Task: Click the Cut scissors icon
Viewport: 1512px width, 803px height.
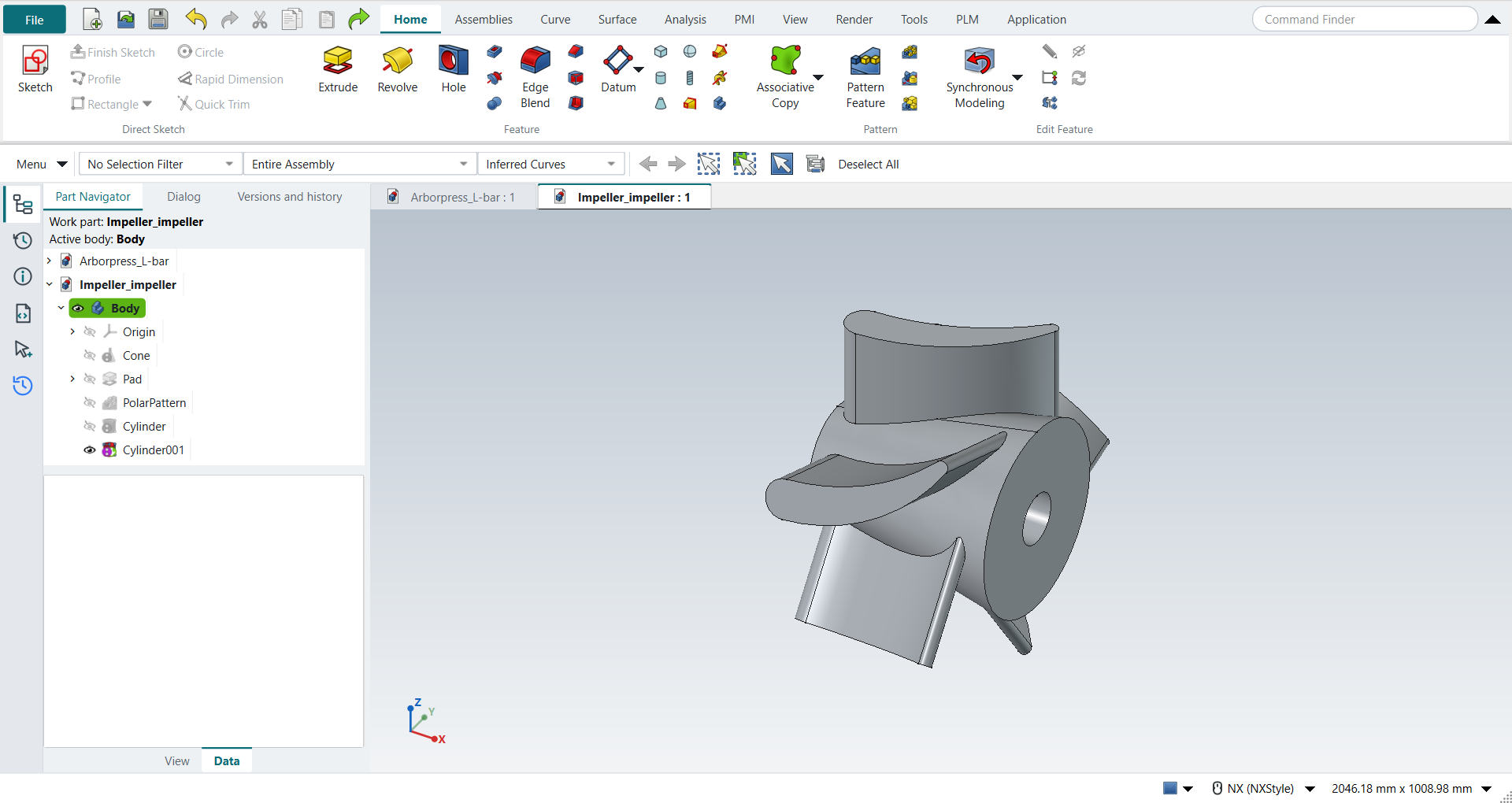Action: pos(260,19)
